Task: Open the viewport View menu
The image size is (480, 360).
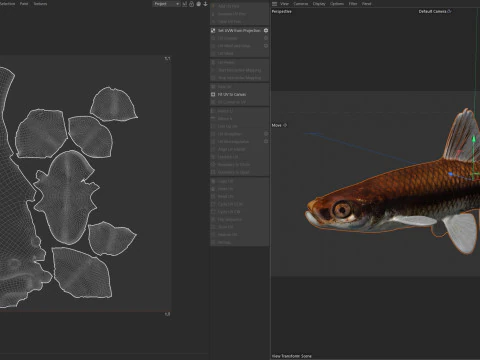Action: pyautogui.click(x=284, y=4)
